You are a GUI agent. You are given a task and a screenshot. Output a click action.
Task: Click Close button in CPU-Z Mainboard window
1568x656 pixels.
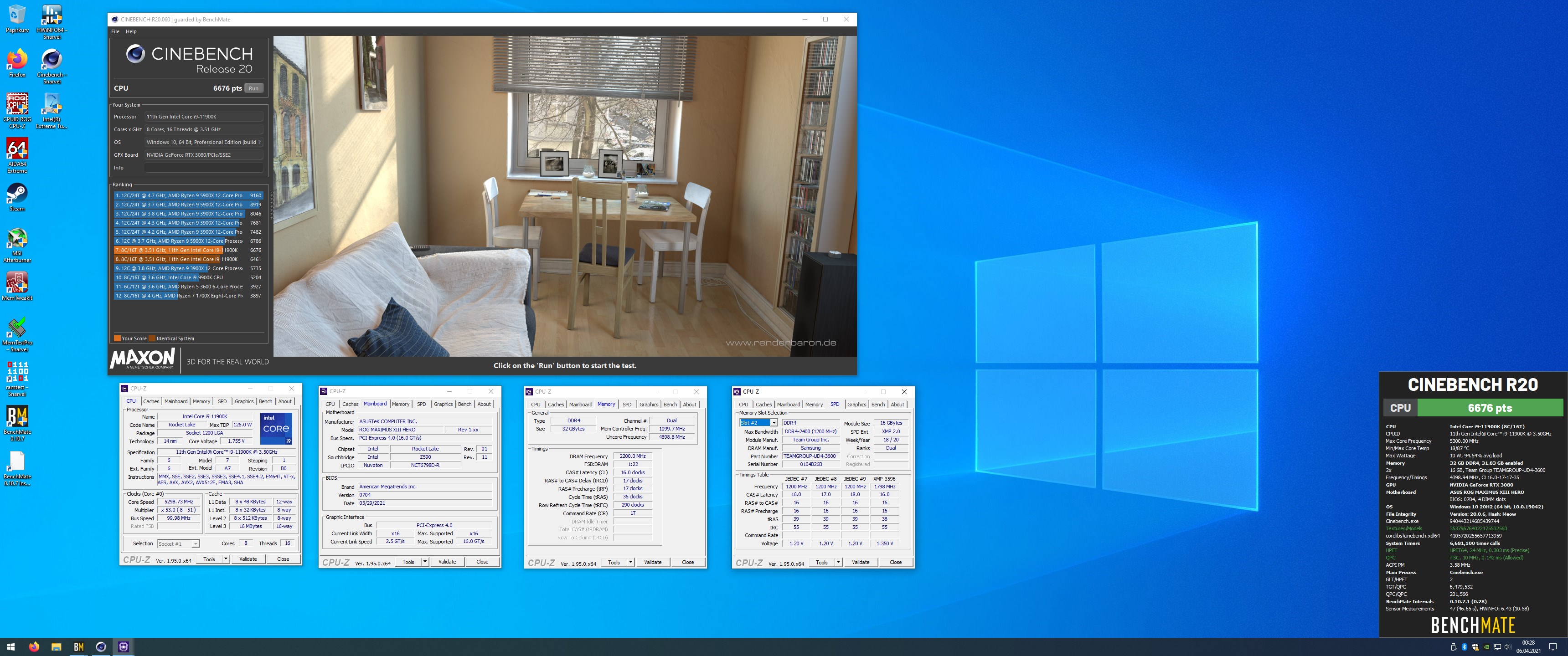(482, 562)
